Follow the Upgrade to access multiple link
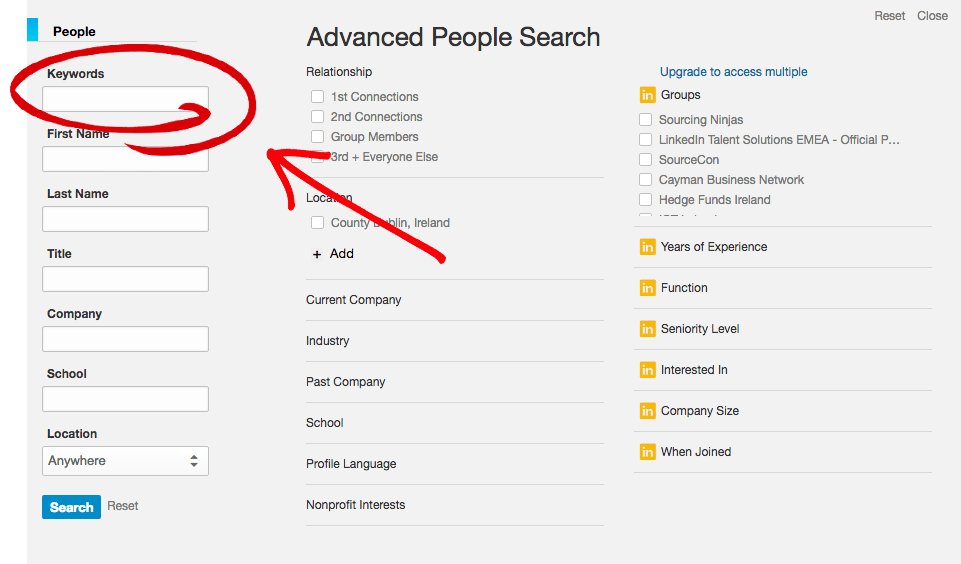 733,72
